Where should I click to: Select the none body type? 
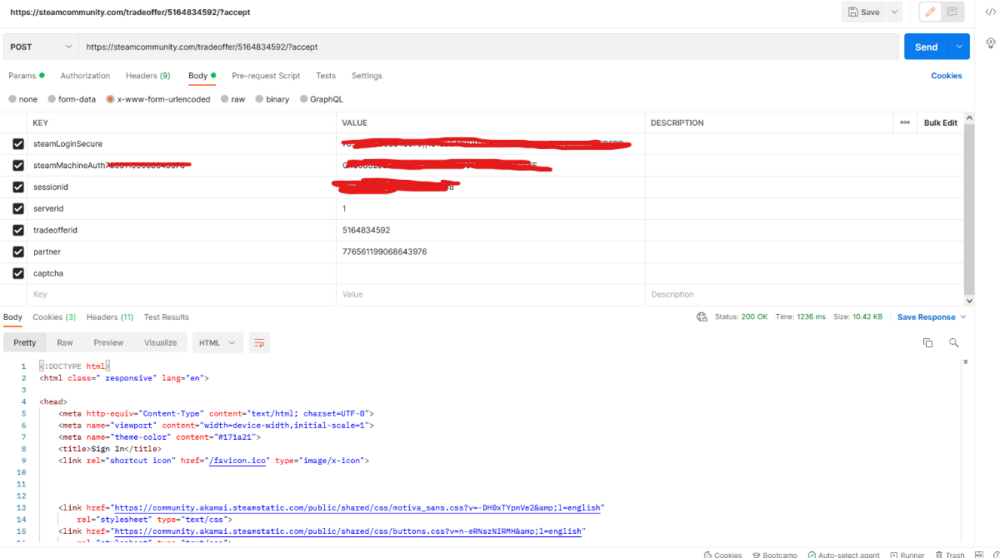point(12,99)
